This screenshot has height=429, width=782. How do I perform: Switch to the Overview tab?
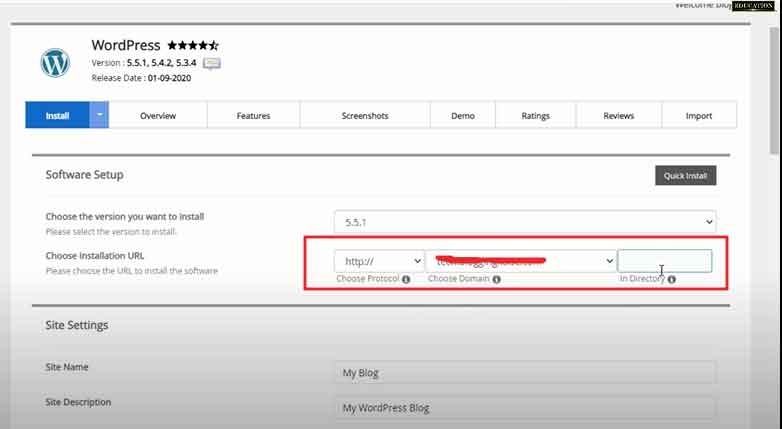tap(158, 116)
